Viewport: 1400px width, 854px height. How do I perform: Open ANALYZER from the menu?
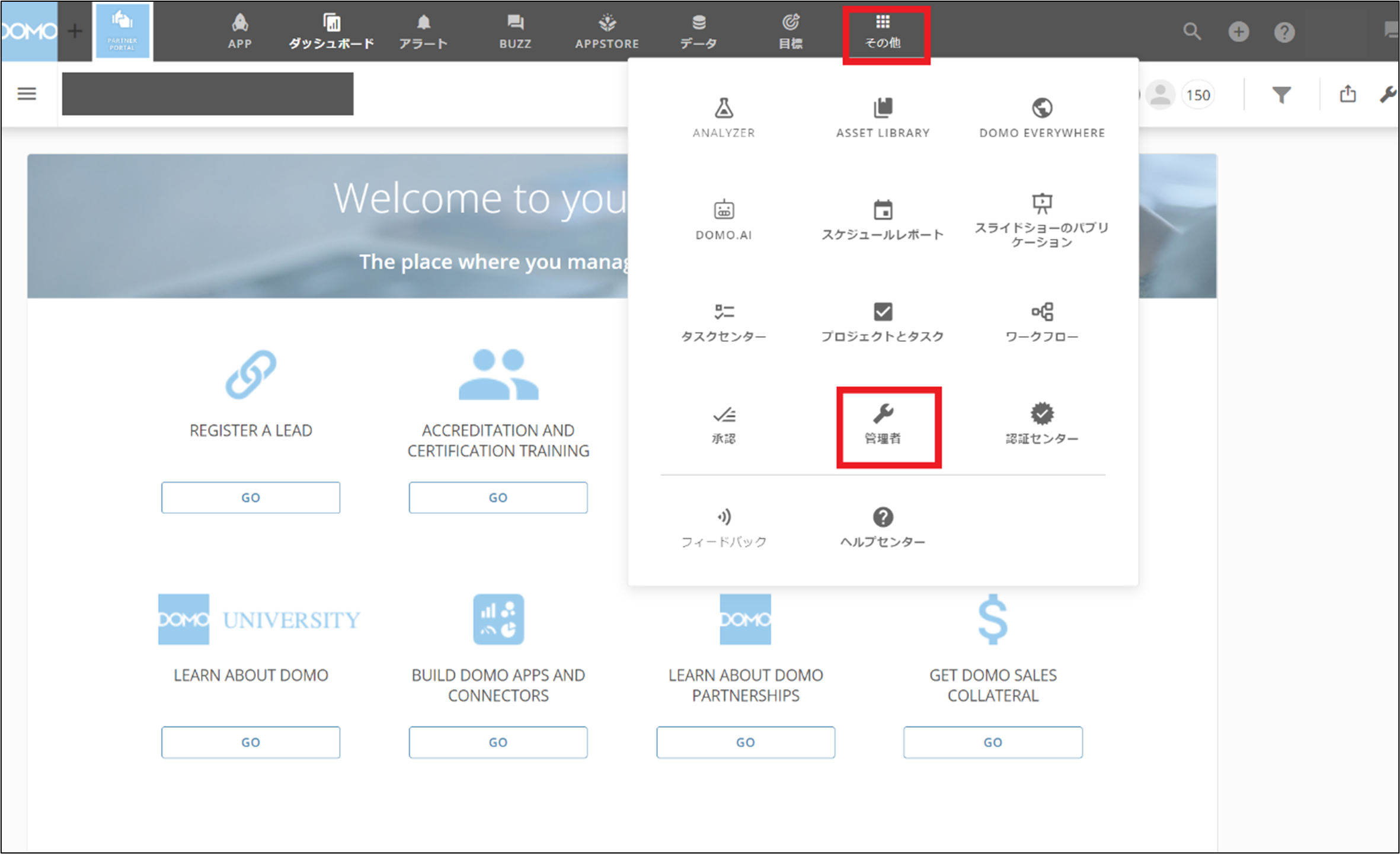[724, 118]
